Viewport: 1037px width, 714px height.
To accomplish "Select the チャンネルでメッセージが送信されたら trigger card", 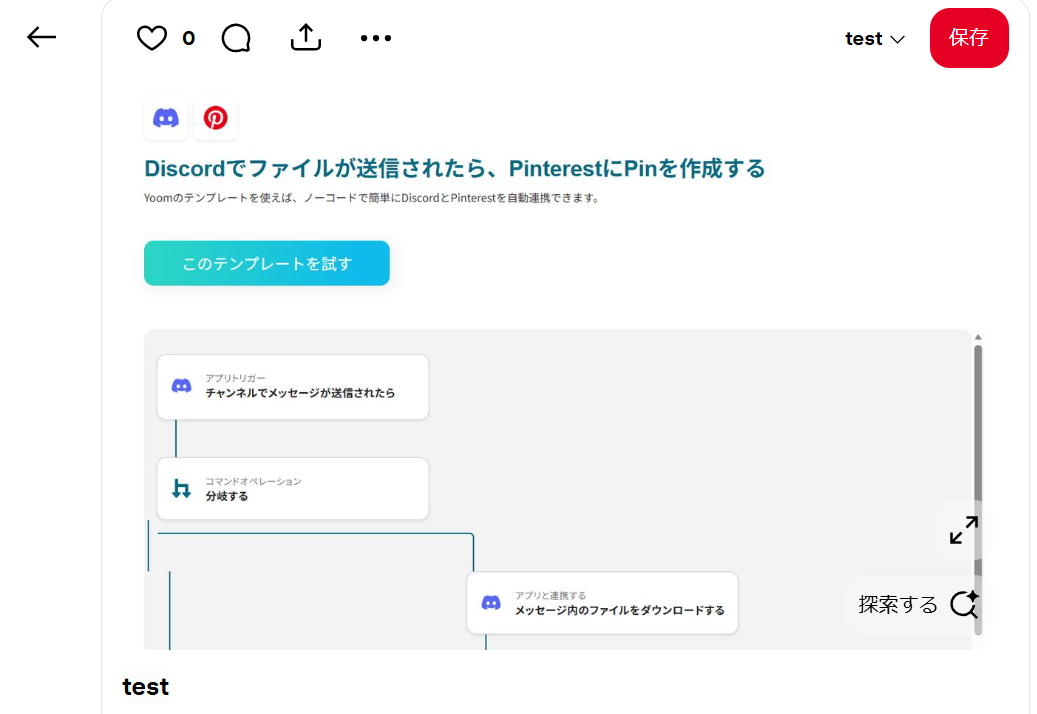I will point(293,387).
